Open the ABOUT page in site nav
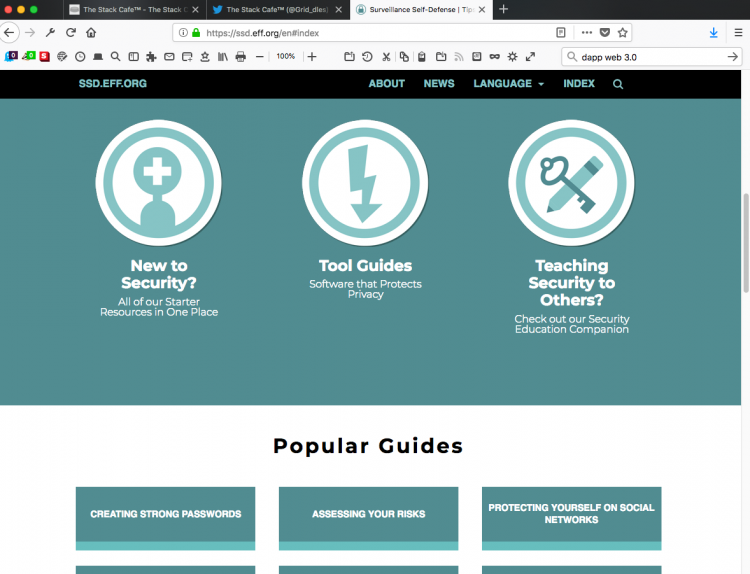750x574 pixels. [x=386, y=84]
